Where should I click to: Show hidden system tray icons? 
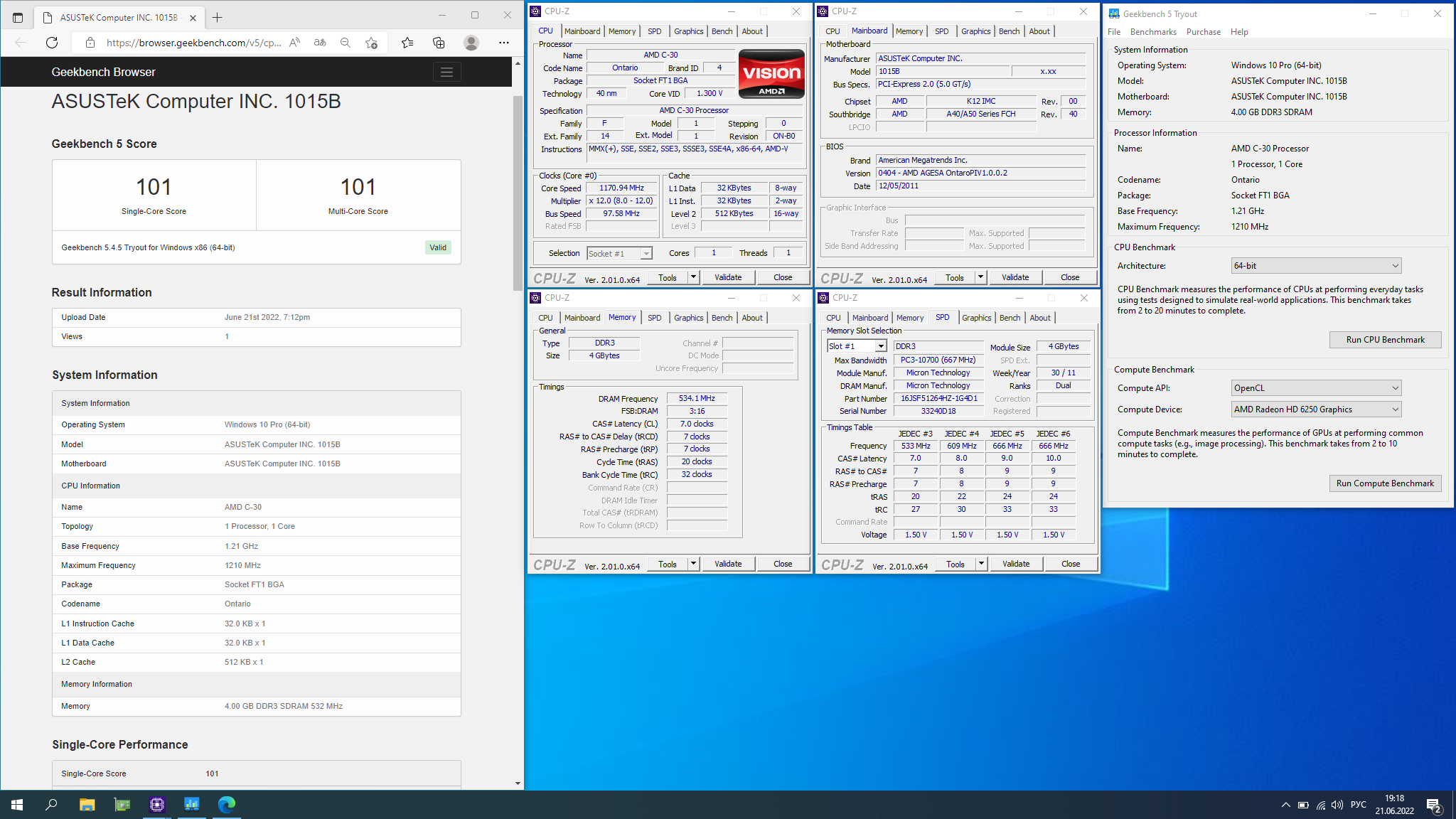point(1285,805)
